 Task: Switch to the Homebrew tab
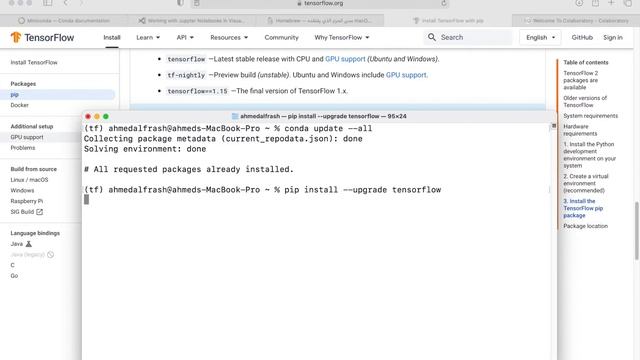(320, 20)
